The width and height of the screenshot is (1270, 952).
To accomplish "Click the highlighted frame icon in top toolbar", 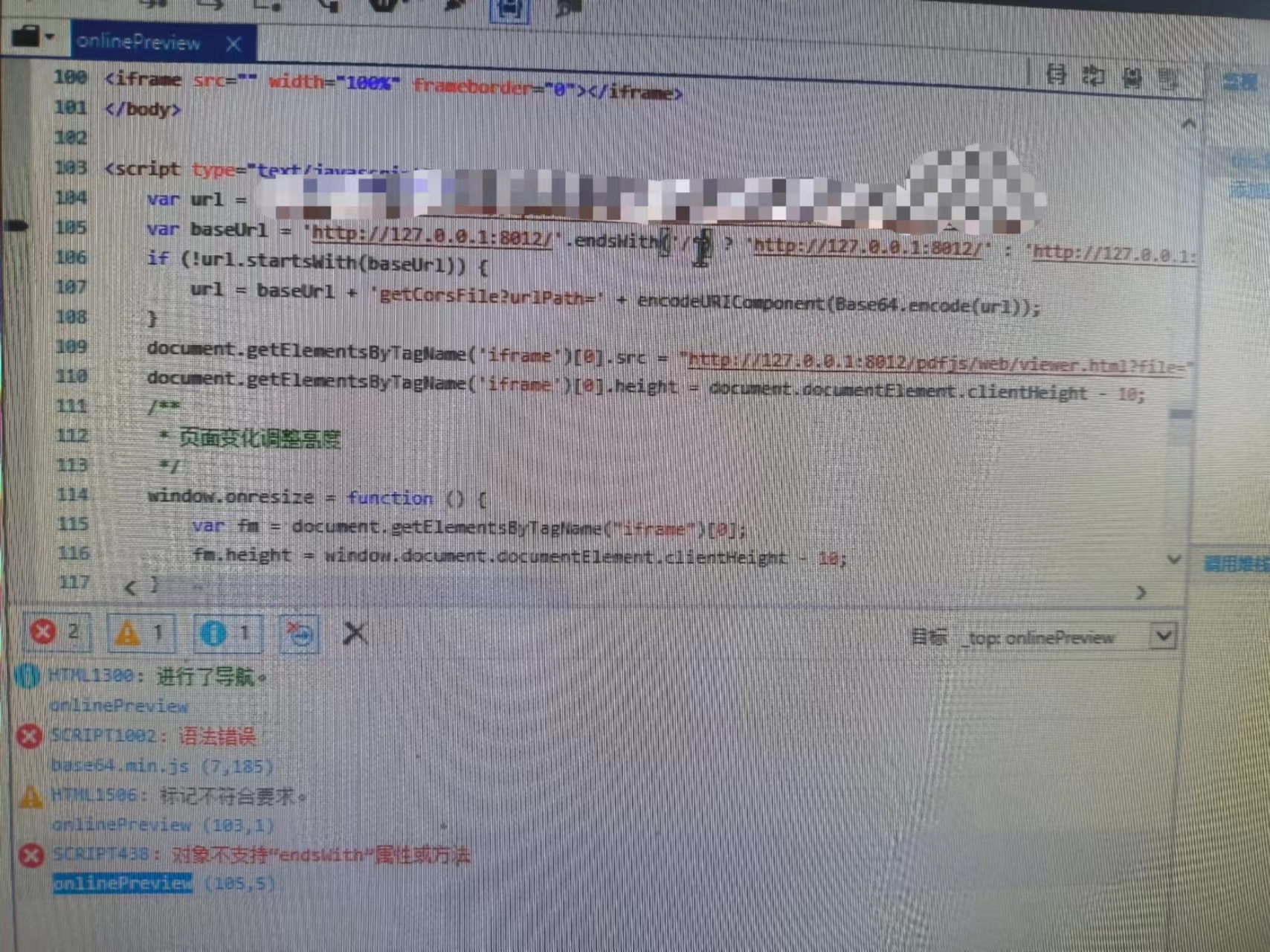I will [509, 10].
